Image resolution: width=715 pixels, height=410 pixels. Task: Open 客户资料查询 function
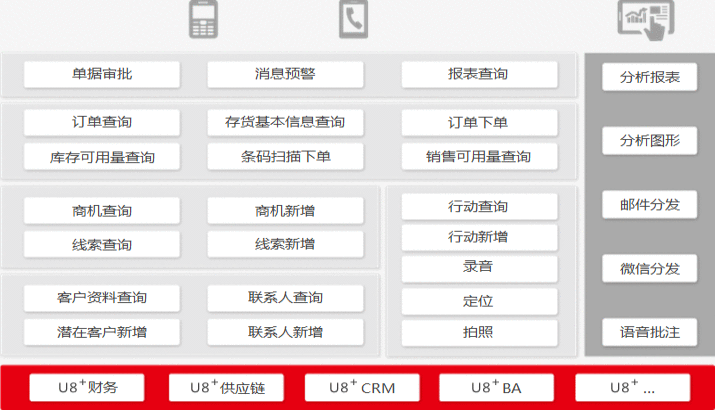point(102,298)
